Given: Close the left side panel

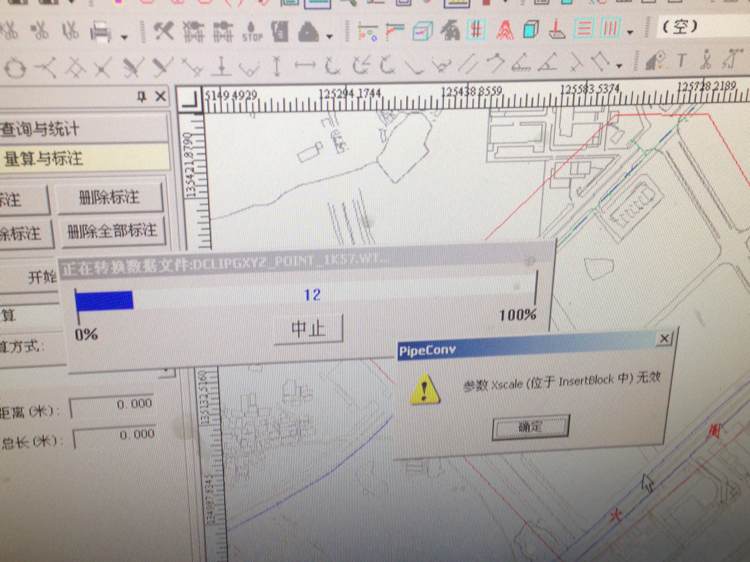Looking at the screenshot, I should click(x=161, y=96).
